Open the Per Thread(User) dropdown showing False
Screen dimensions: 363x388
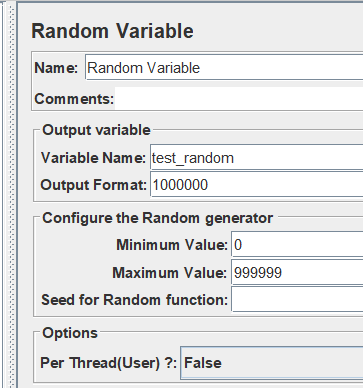(272, 363)
